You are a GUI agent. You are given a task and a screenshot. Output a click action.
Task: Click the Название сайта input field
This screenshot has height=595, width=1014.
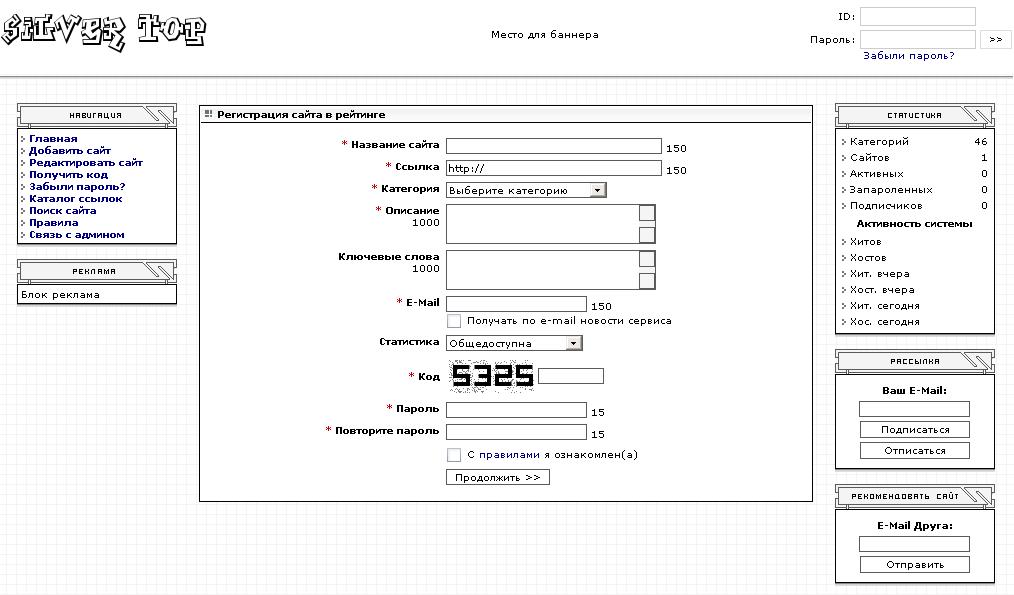tap(554, 146)
